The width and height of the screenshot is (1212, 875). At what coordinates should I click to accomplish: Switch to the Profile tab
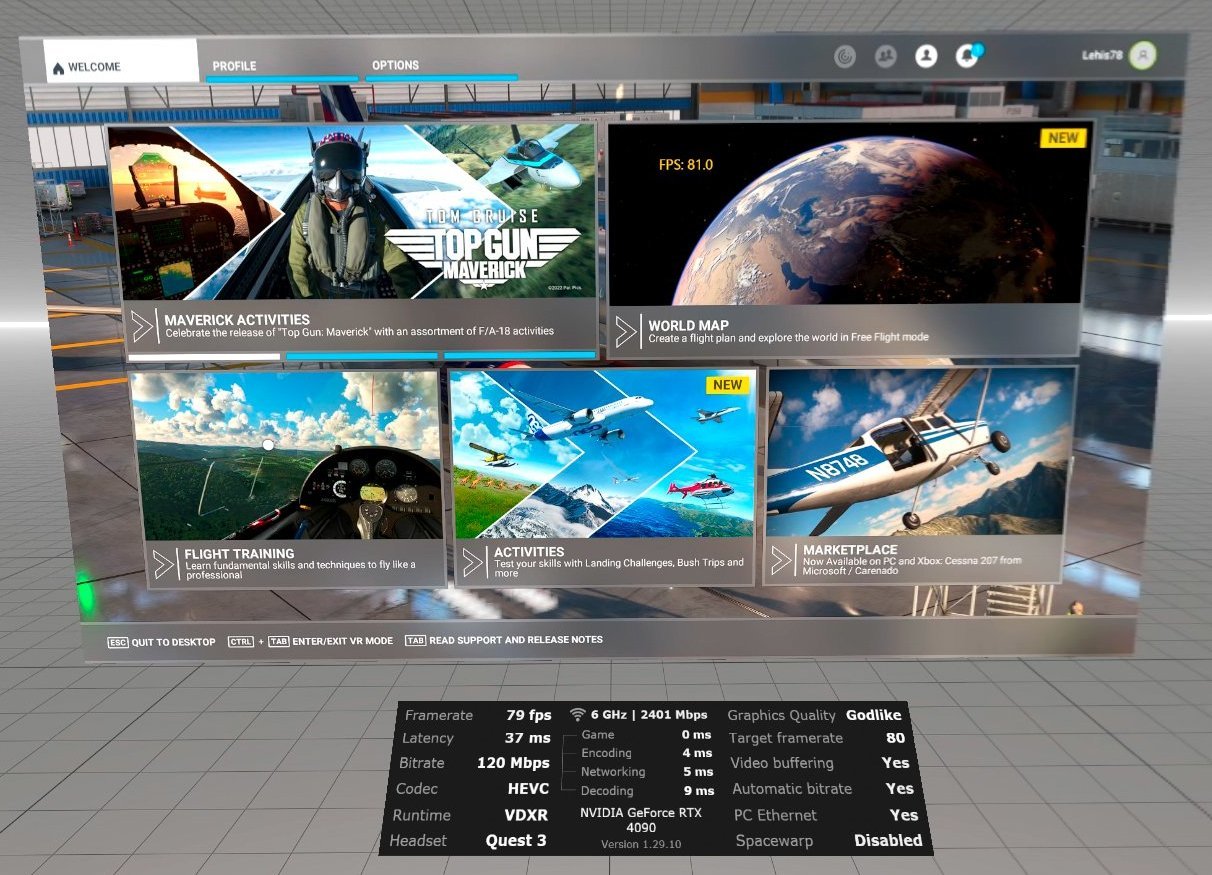pyautogui.click(x=284, y=67)
